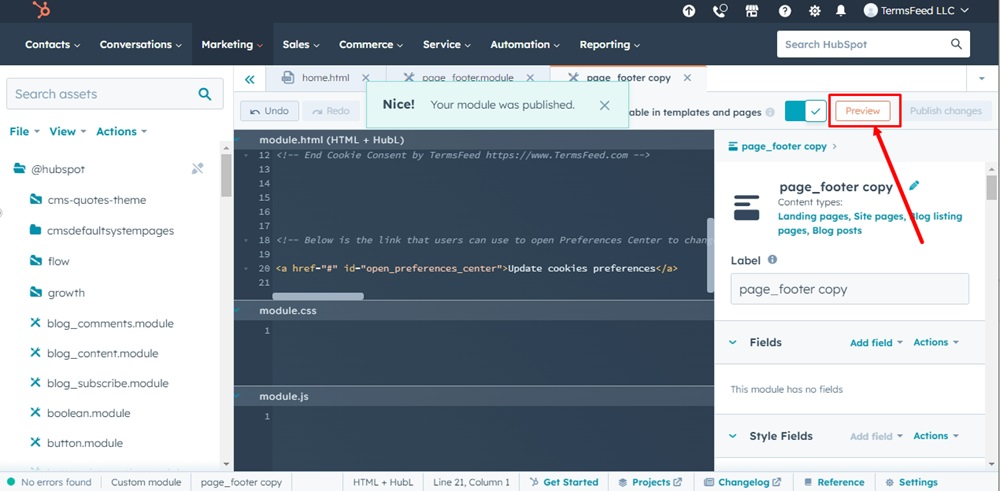
Task: Click the Search assets magnifier icon
Action: [x=205, y=94]
